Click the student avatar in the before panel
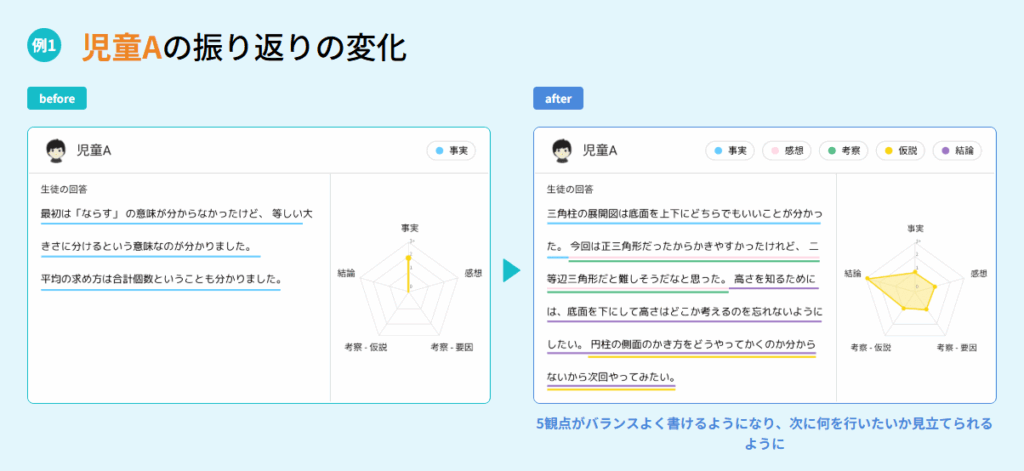This screenshot has width=1024, height=471. click(x=56, y=151)
